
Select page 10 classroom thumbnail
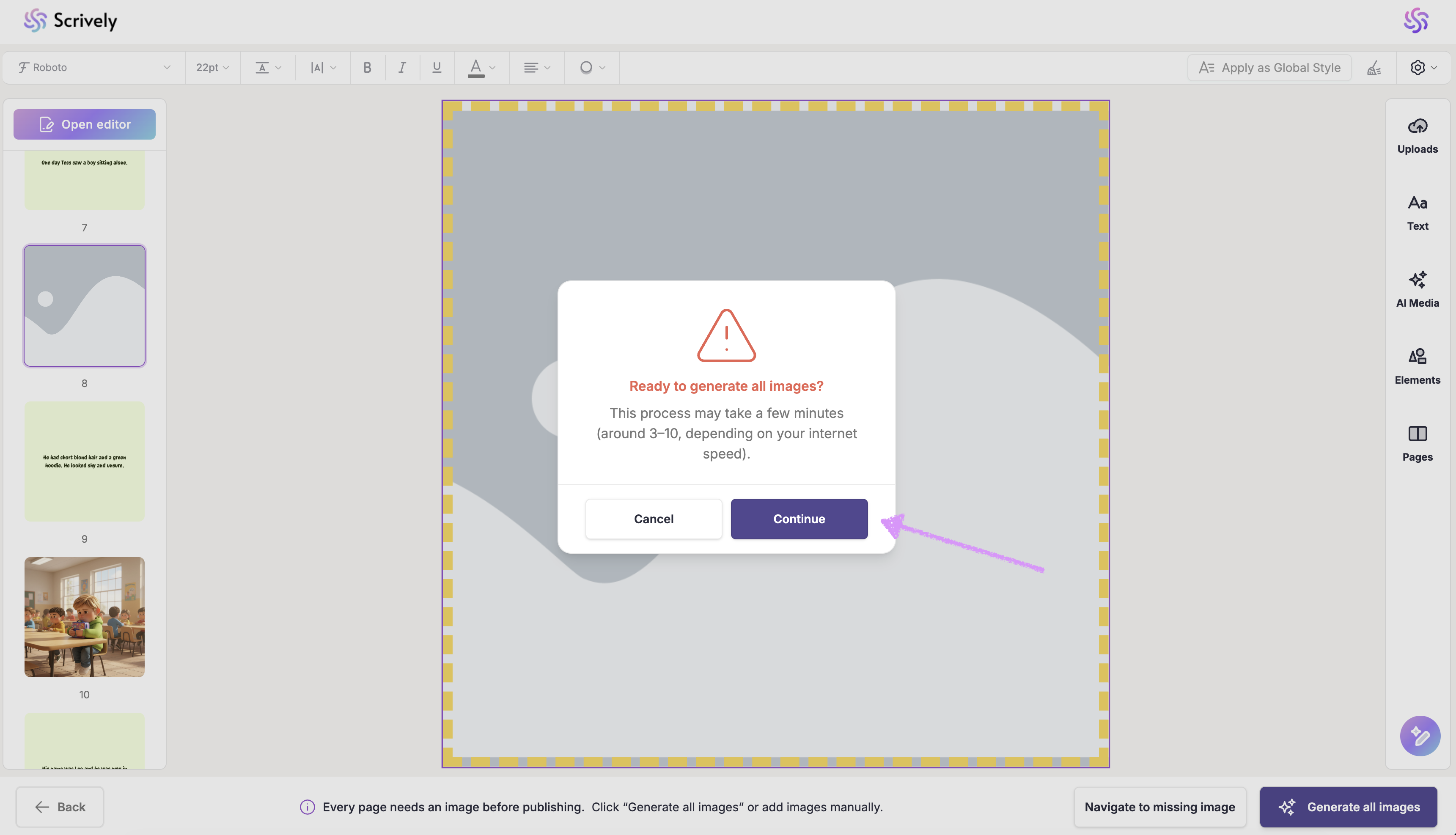(84, 616)
